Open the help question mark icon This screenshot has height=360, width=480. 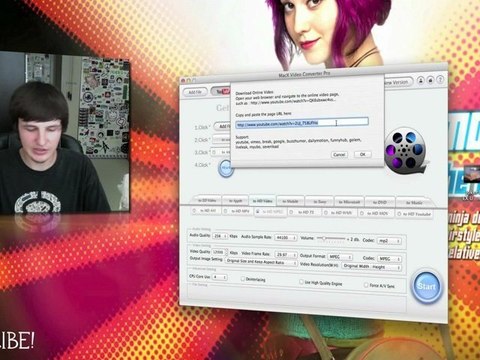point(440,80)
